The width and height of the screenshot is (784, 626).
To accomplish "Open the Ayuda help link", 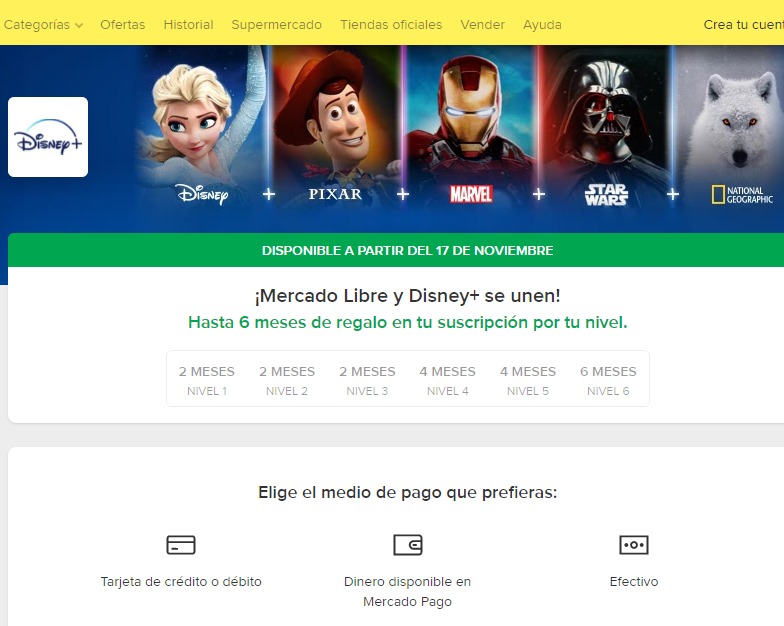I will click(542, 24).
